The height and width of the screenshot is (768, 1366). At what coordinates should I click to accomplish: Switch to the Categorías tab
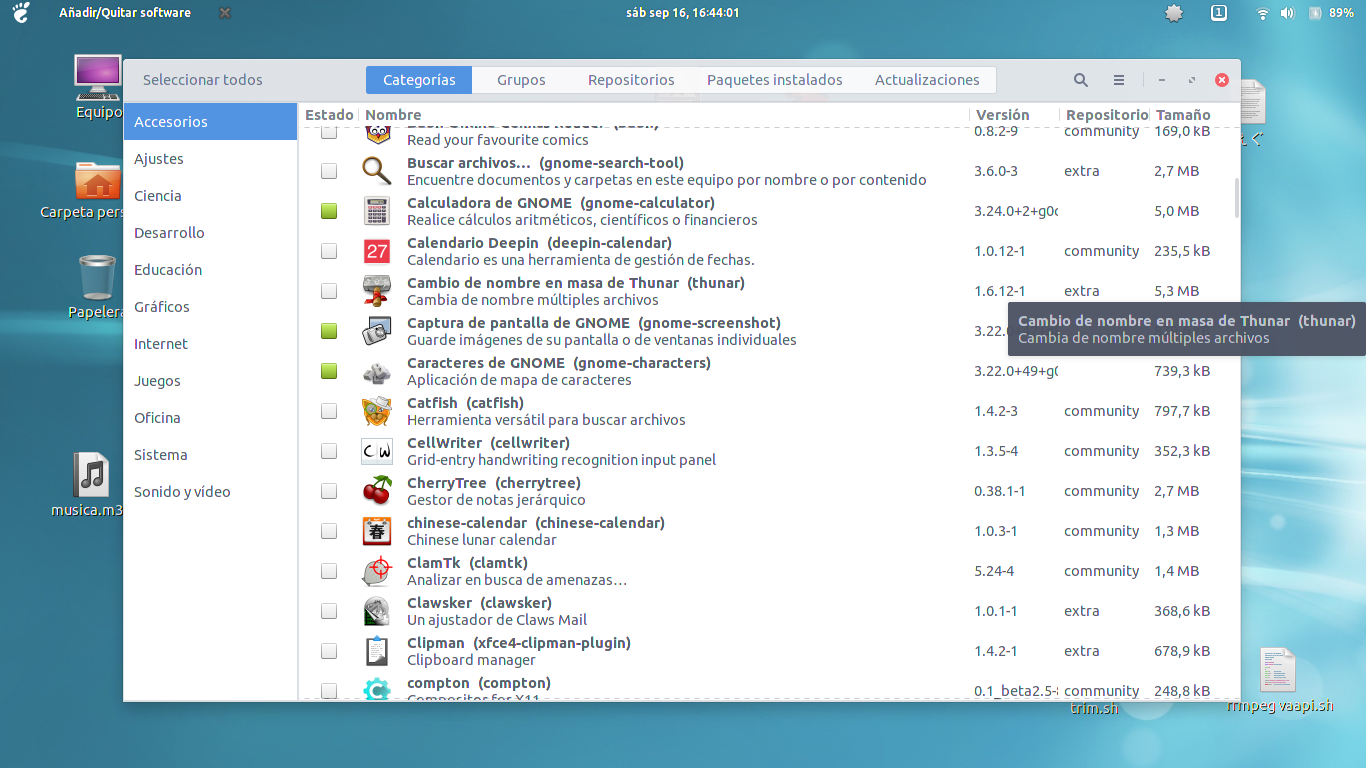pos(419,80)
